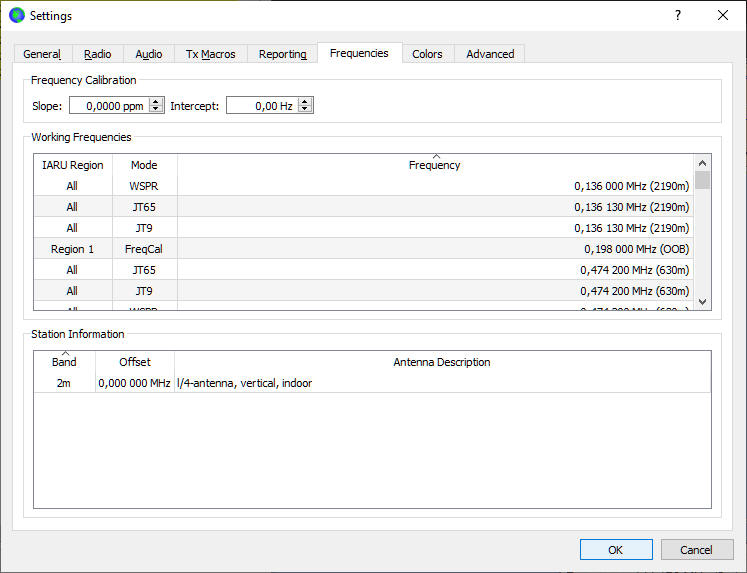Screen dimensions: 747x573
Task: Open the Tx Macros tab
Action: tap(212, 54)
